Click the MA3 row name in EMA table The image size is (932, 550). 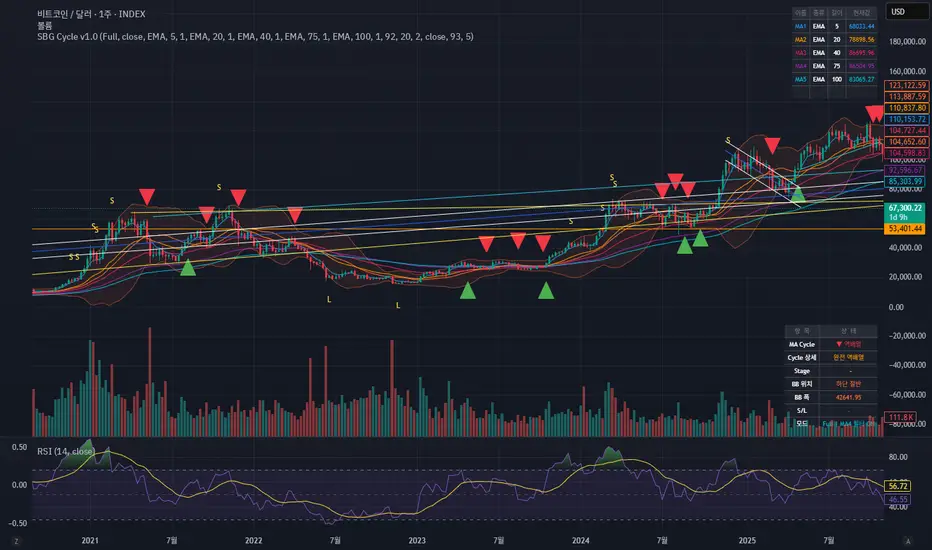click(801, 53)
